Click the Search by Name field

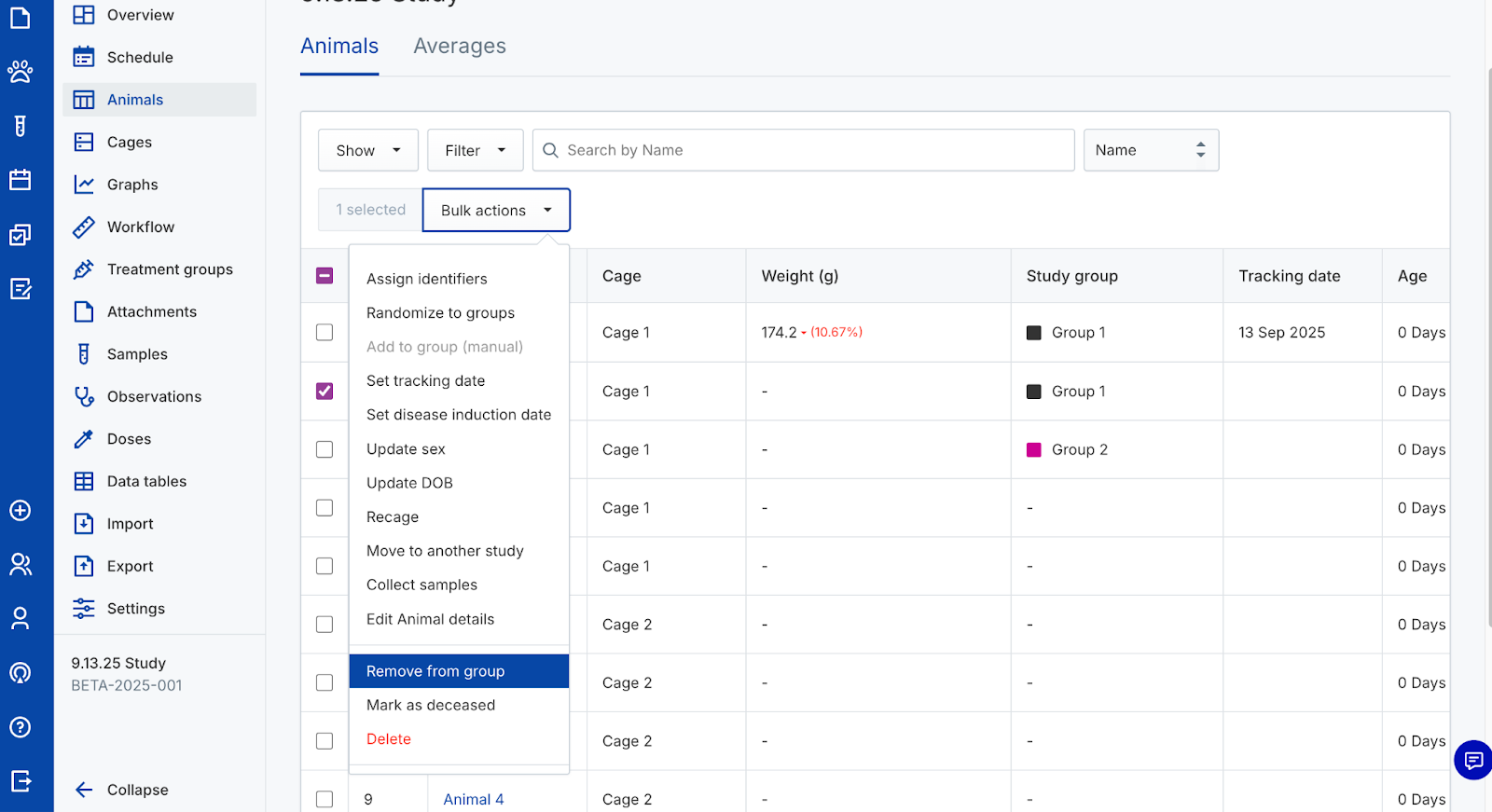click(x=811, y=150)
